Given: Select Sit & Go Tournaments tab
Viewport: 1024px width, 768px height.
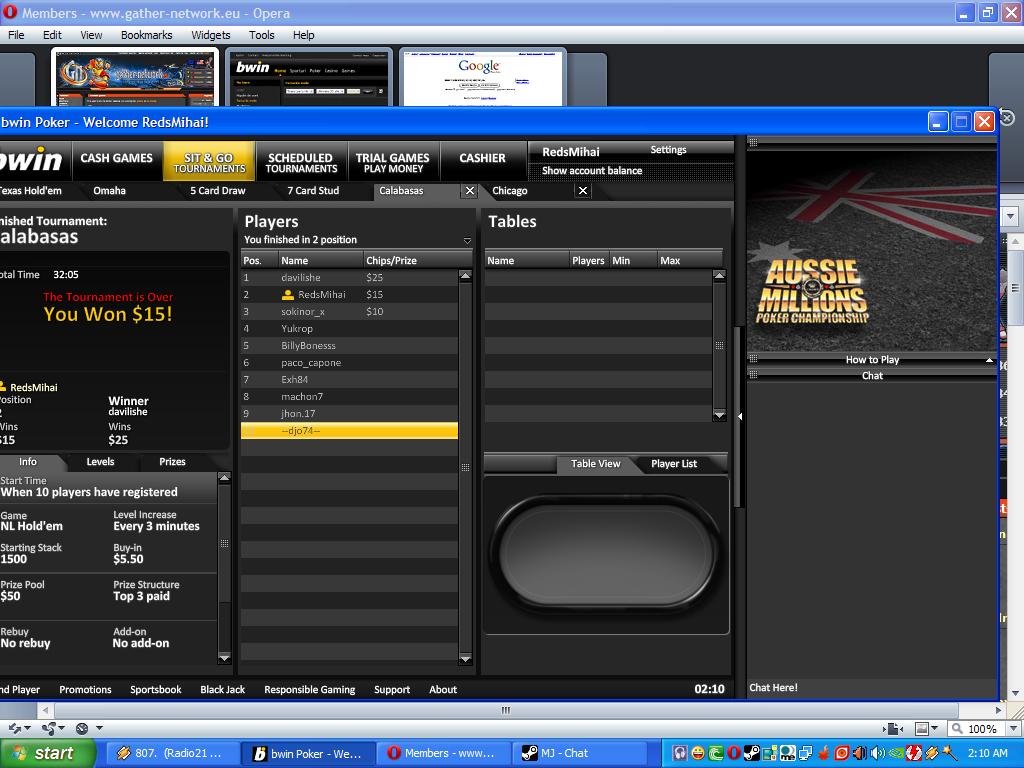Looking at the screenshot, I should (209, 162).
